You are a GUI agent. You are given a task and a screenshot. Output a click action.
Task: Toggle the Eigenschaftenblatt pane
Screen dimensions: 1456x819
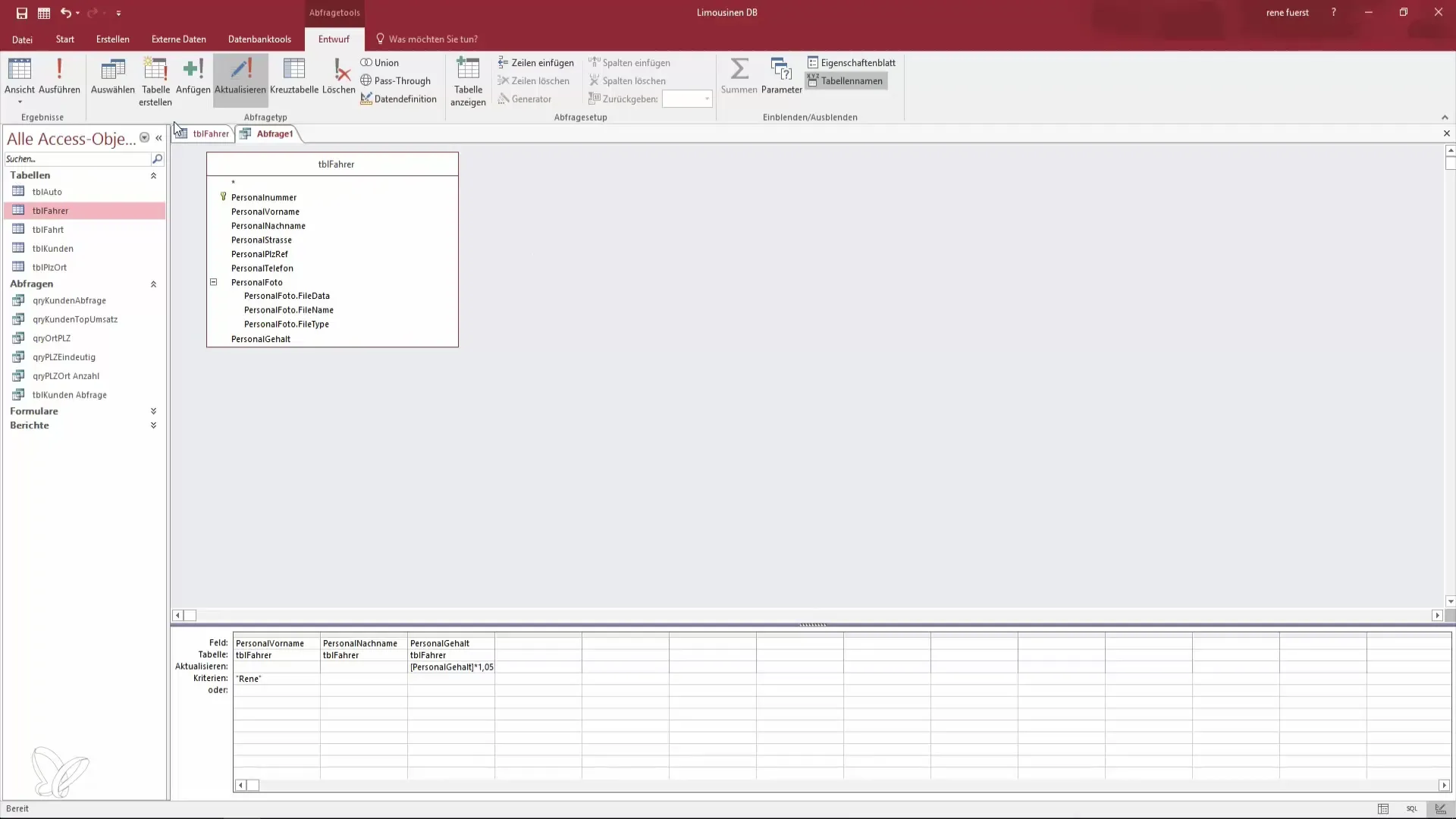[852, 63]
